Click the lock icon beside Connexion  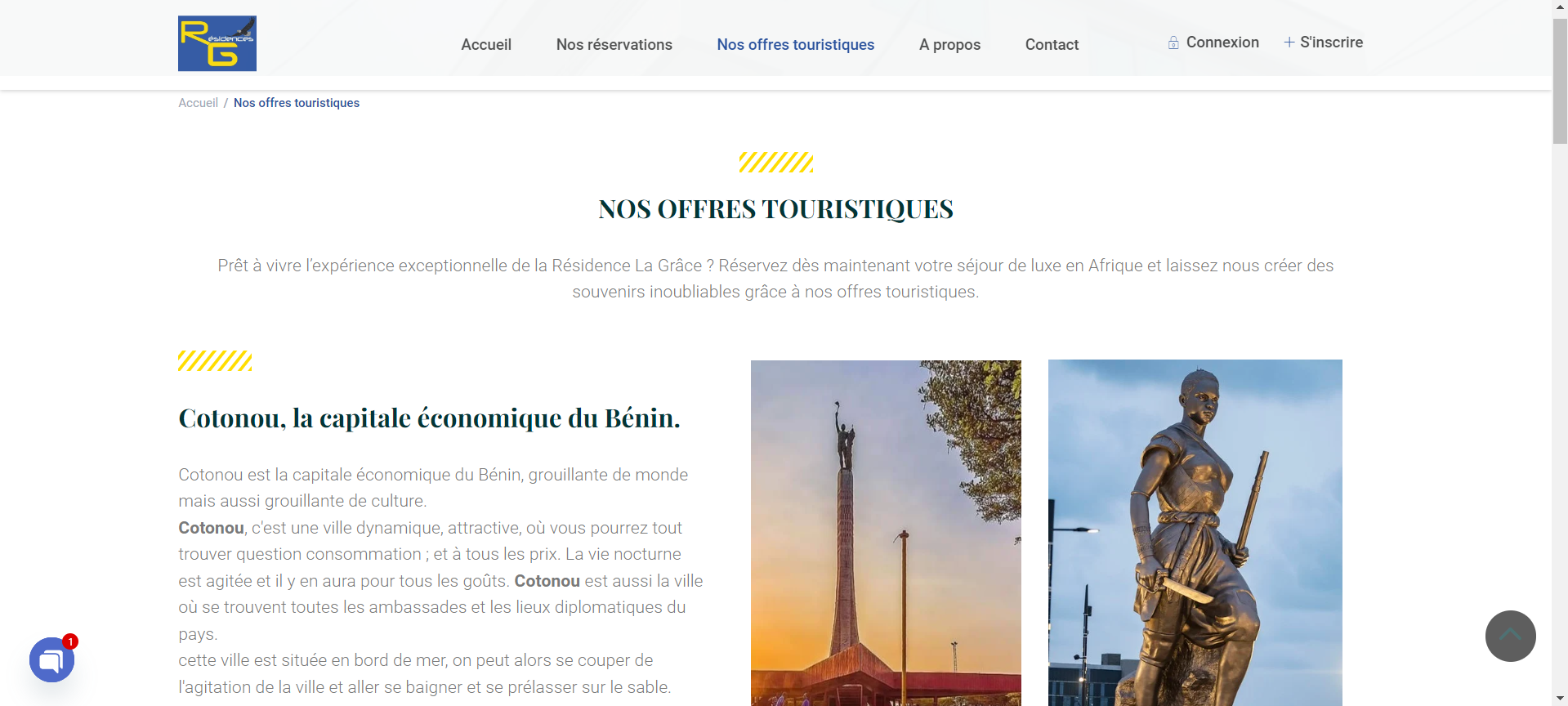[1173, 42]
